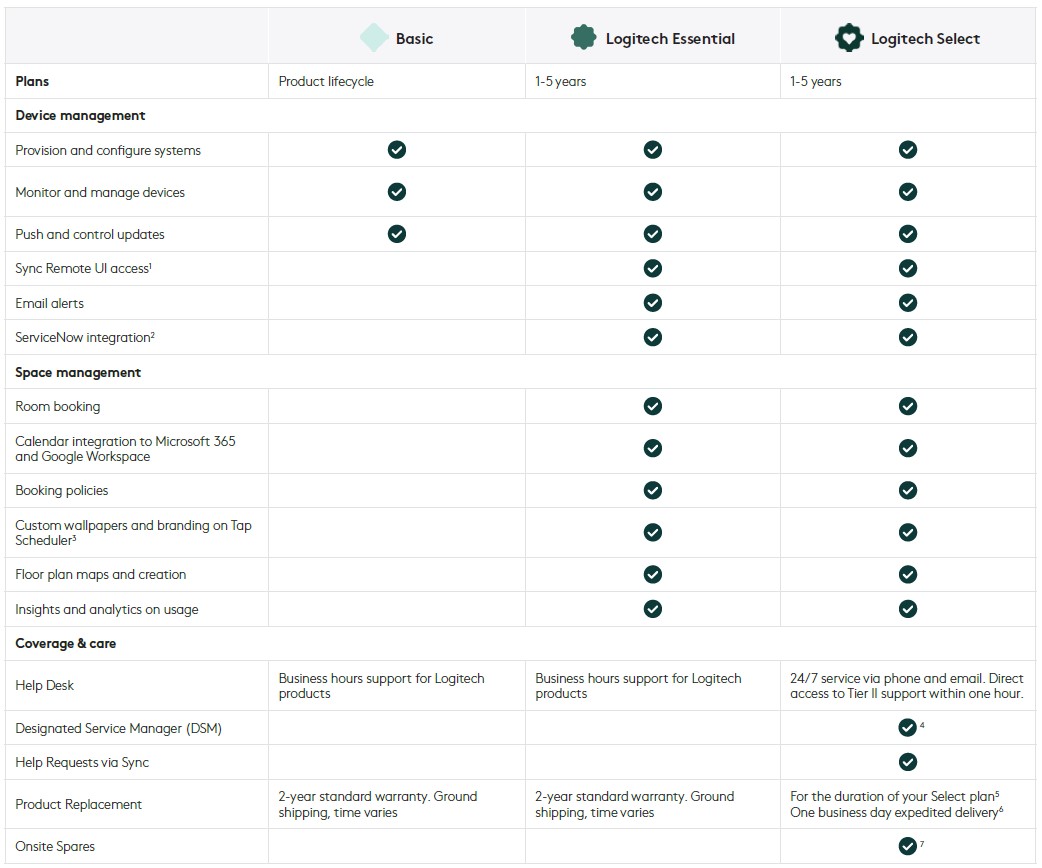Click the Essential checkmark for Room booking
The height and width of the screenshot is (868, 1042).
tap(653, 406)
